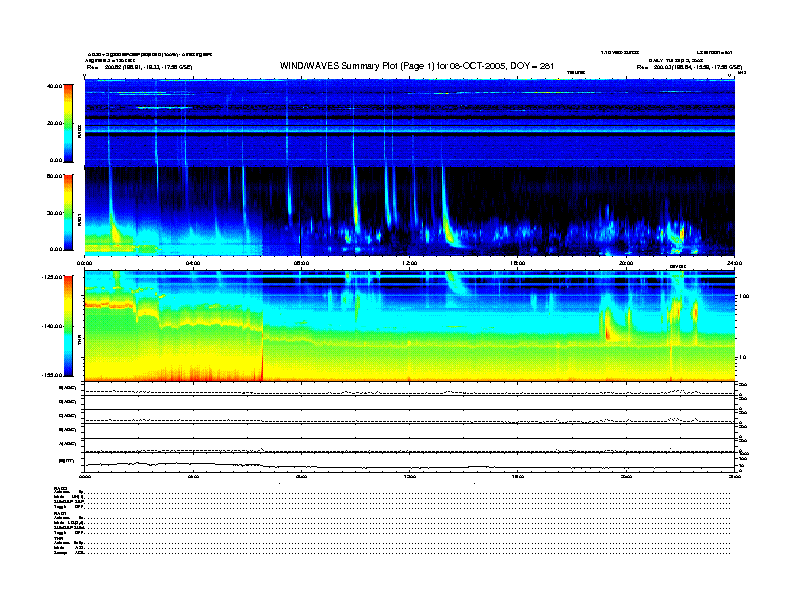
Task: Click the -155.00 color scale label
Action: pyautogui.click(x=52, y=375)
